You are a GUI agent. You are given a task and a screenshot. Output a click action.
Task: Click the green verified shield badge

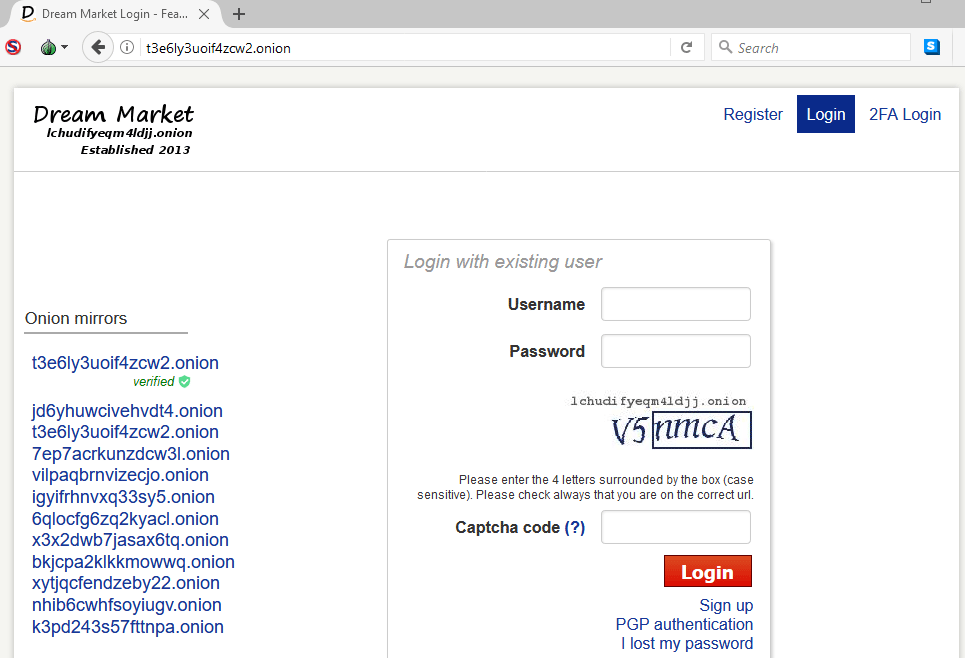[x=184, y=382]
